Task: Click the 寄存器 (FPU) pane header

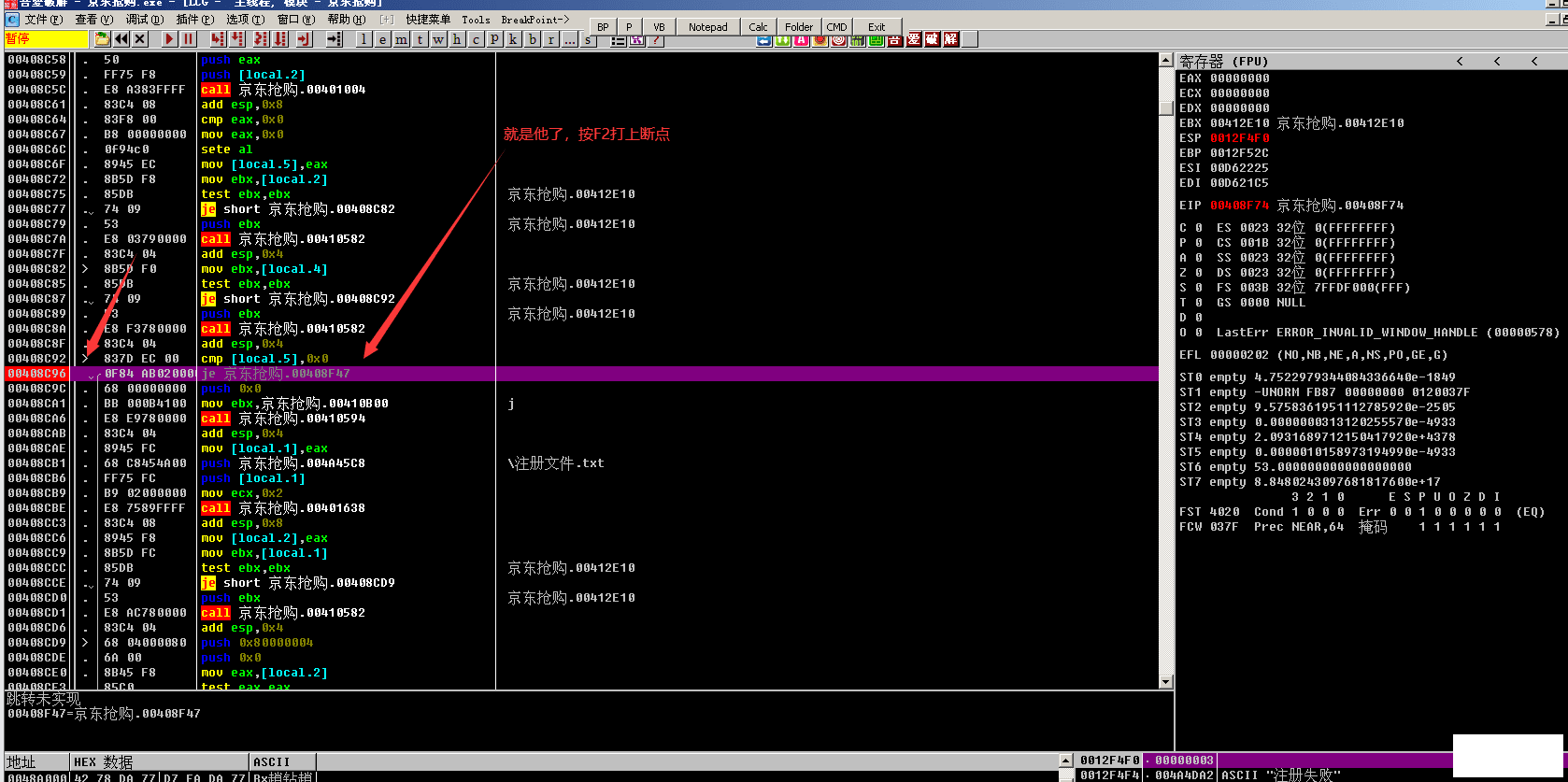Action: (1223, 62)
